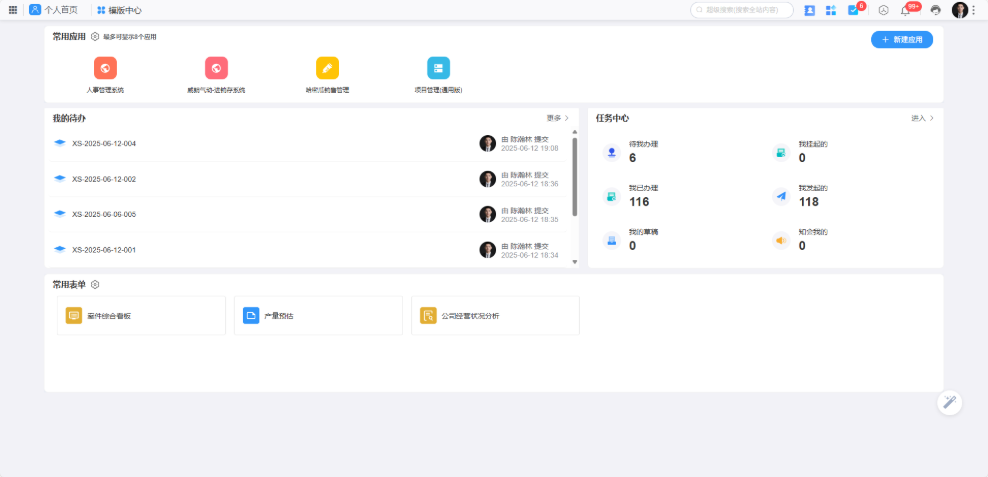Switch to the 个人首页 tab
Viewport: 988px width, 477px height.
tap(54, 10)
